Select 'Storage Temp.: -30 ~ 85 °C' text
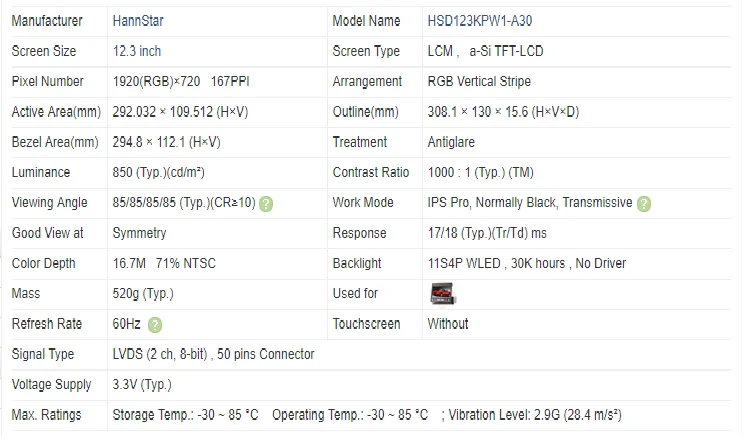 point(185,415)
